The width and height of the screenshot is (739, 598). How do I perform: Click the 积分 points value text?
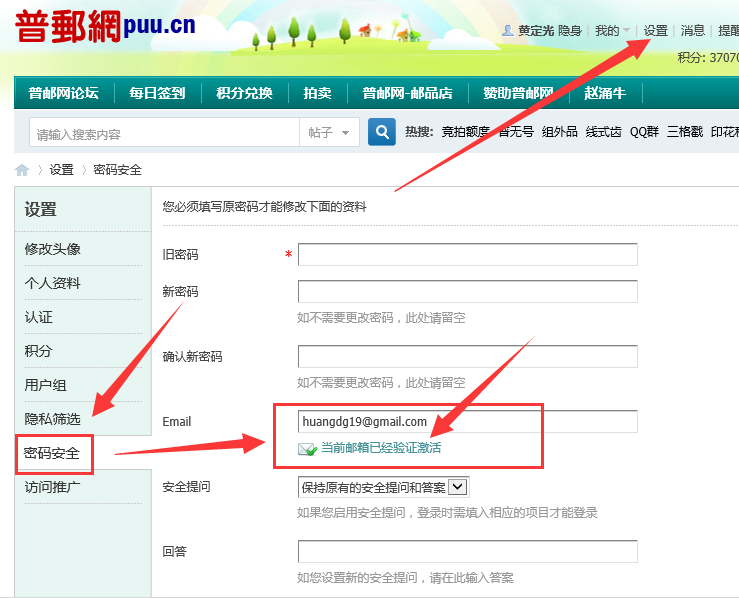point(708,57)
